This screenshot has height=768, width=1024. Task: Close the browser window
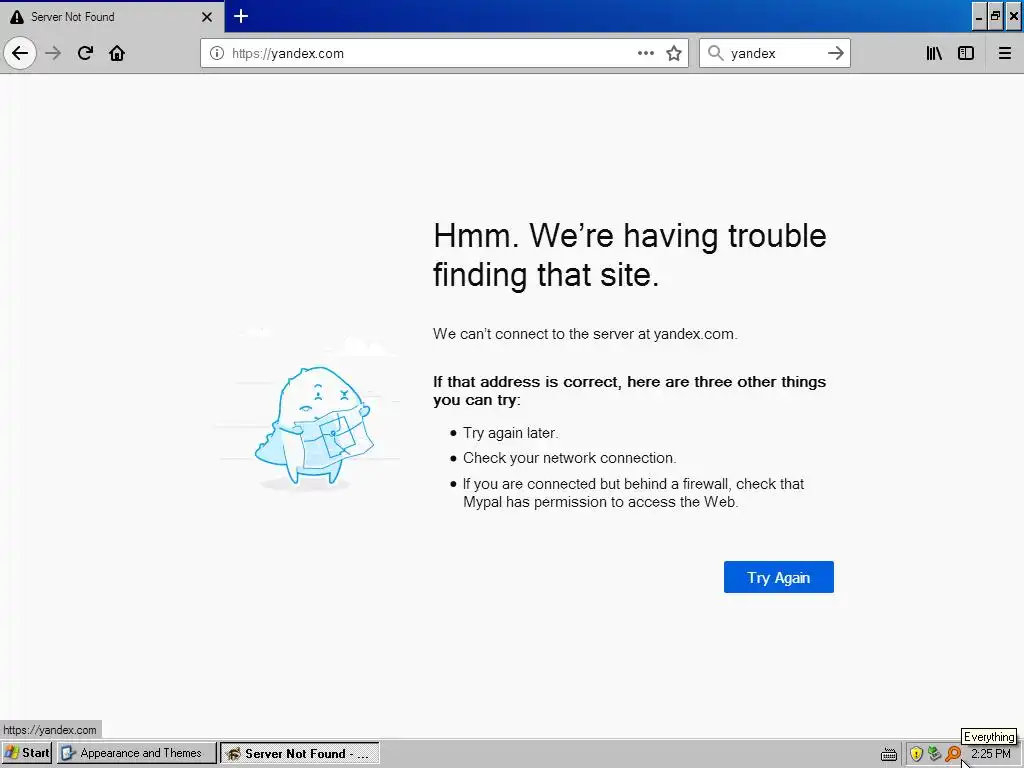[x=1014, y=17]
